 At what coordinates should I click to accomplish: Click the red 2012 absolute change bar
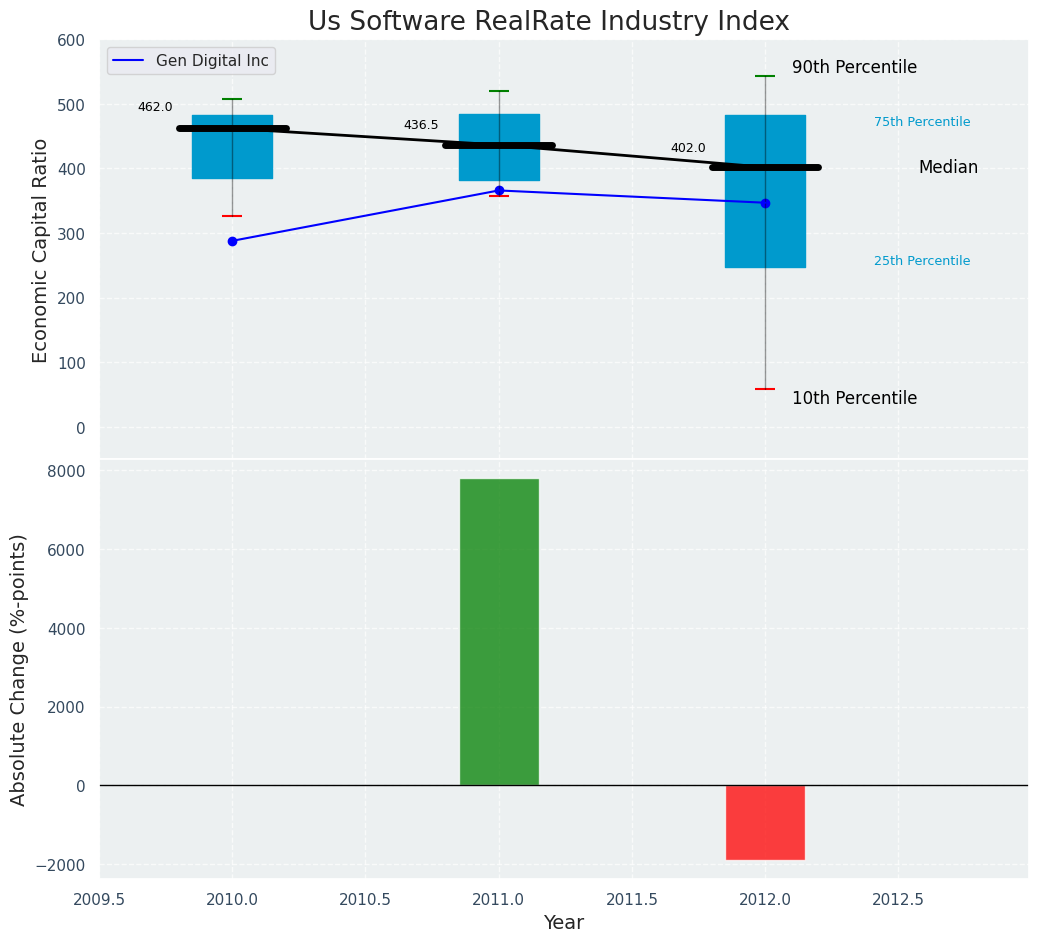coord(765,822)
